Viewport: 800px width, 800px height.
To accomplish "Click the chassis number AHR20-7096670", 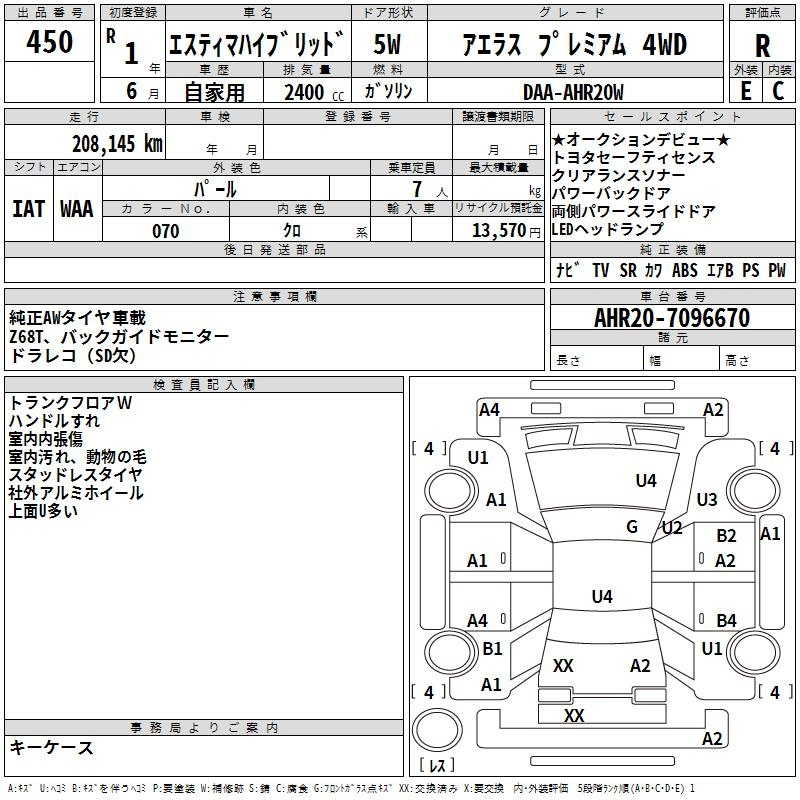I will [671, 318].
